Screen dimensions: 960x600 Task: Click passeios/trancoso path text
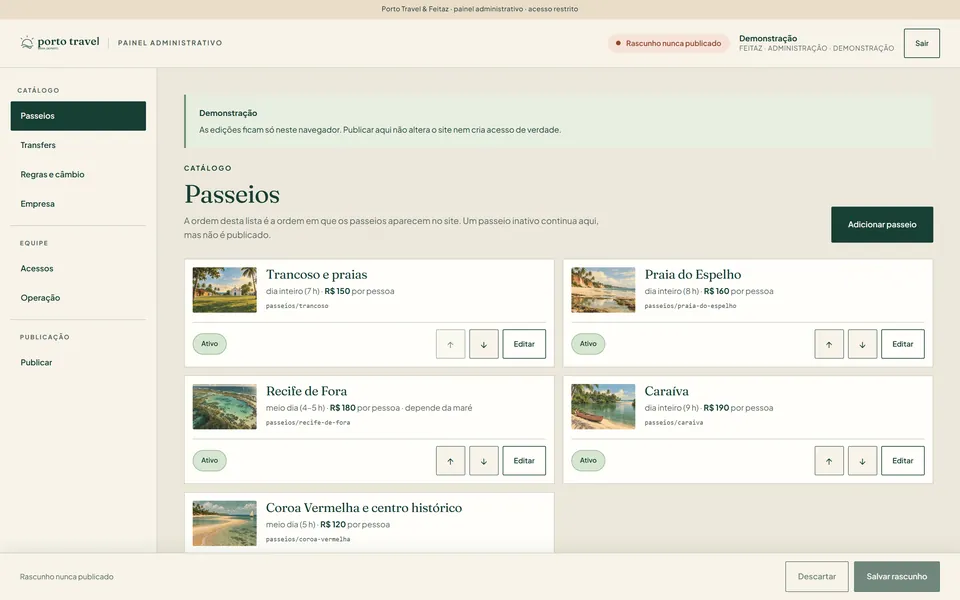[x=297, y=306]
